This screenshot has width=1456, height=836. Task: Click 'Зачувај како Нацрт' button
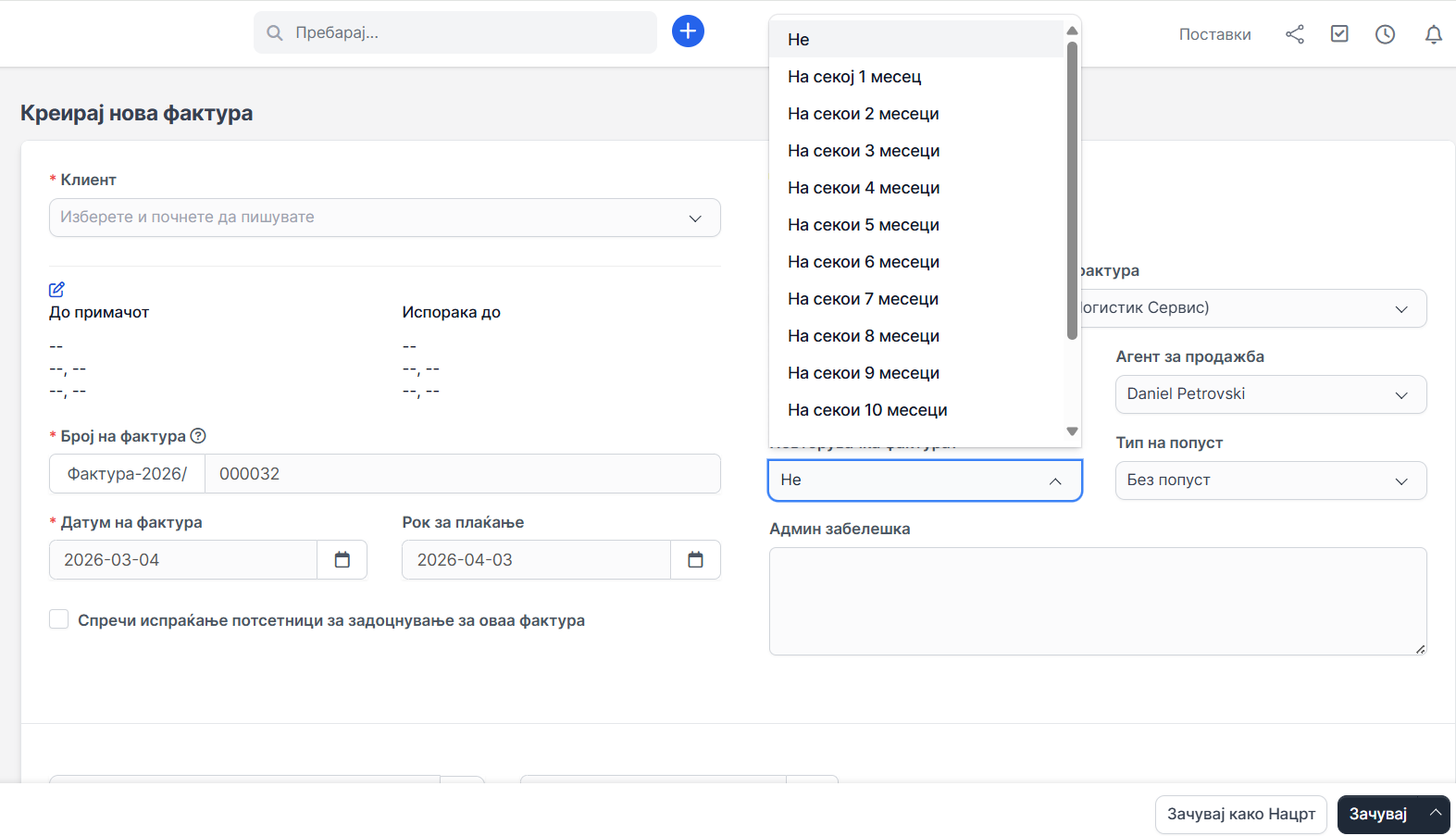(x=1240, y=815)
